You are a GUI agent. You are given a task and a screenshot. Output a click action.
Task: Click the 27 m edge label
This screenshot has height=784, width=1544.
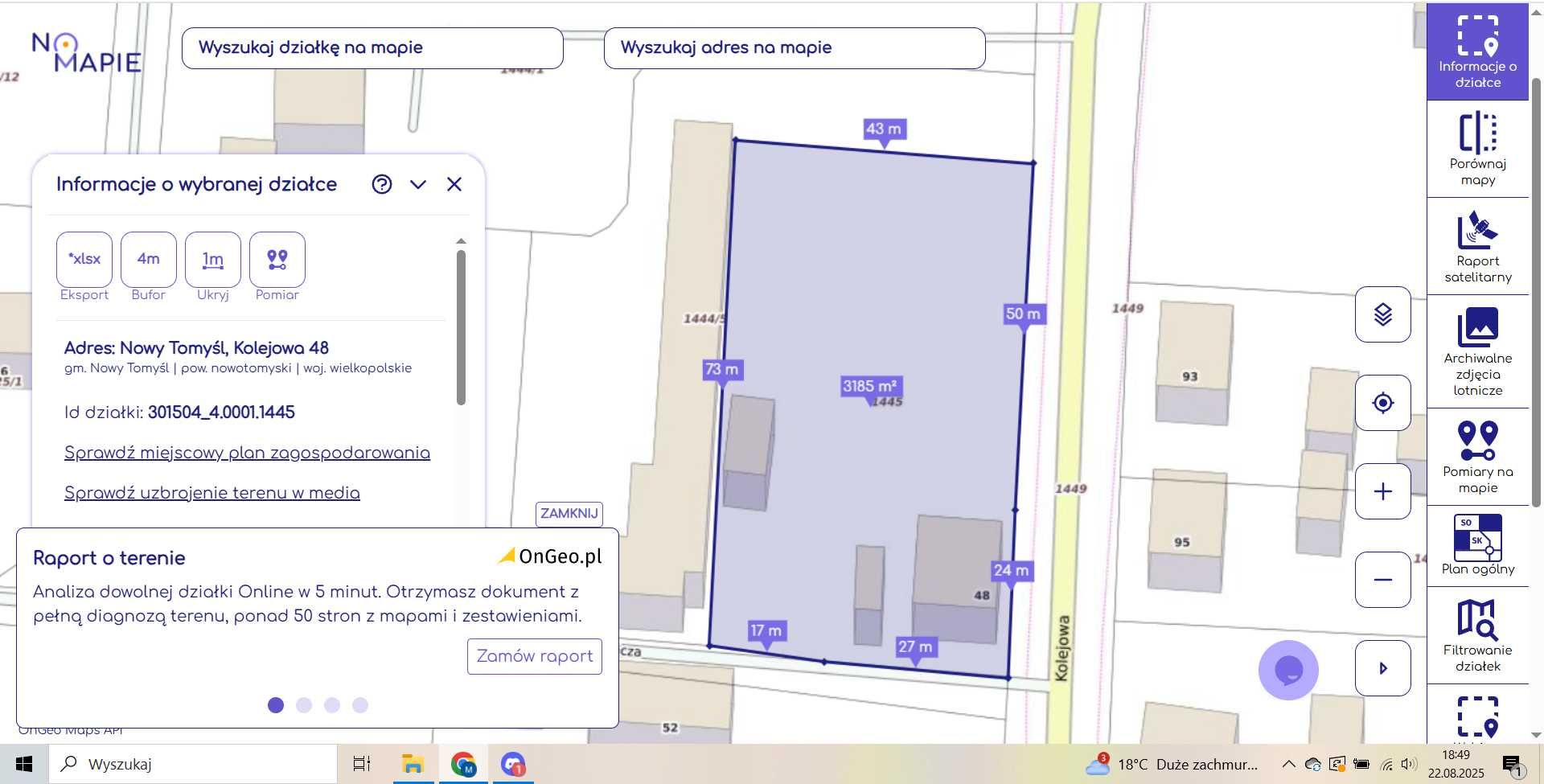915,647
